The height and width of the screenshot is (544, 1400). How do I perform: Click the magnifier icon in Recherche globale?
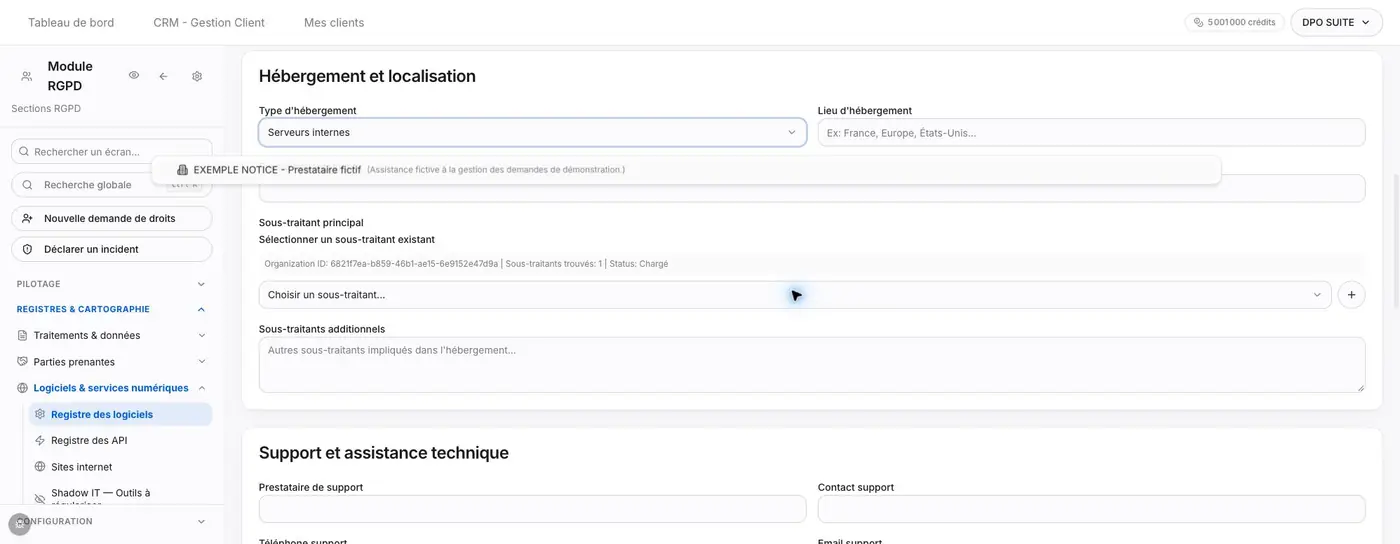[x=27, y=185]
